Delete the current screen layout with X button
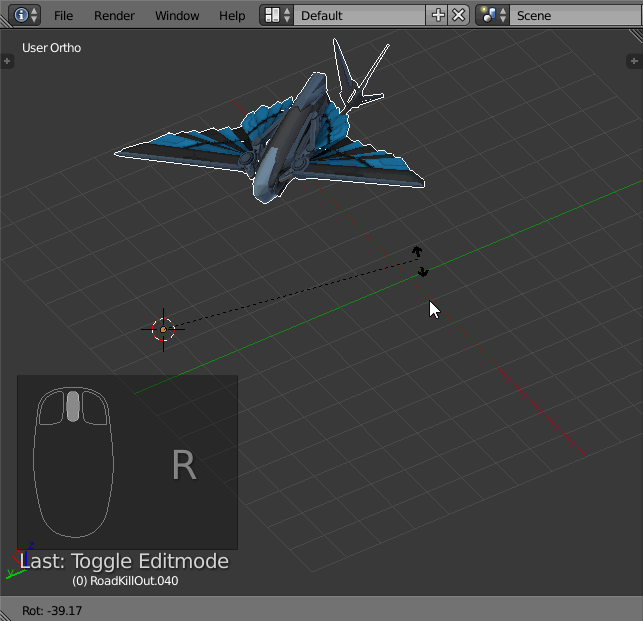The height and width of the screenshot is (621, 643). pos(458,15)
